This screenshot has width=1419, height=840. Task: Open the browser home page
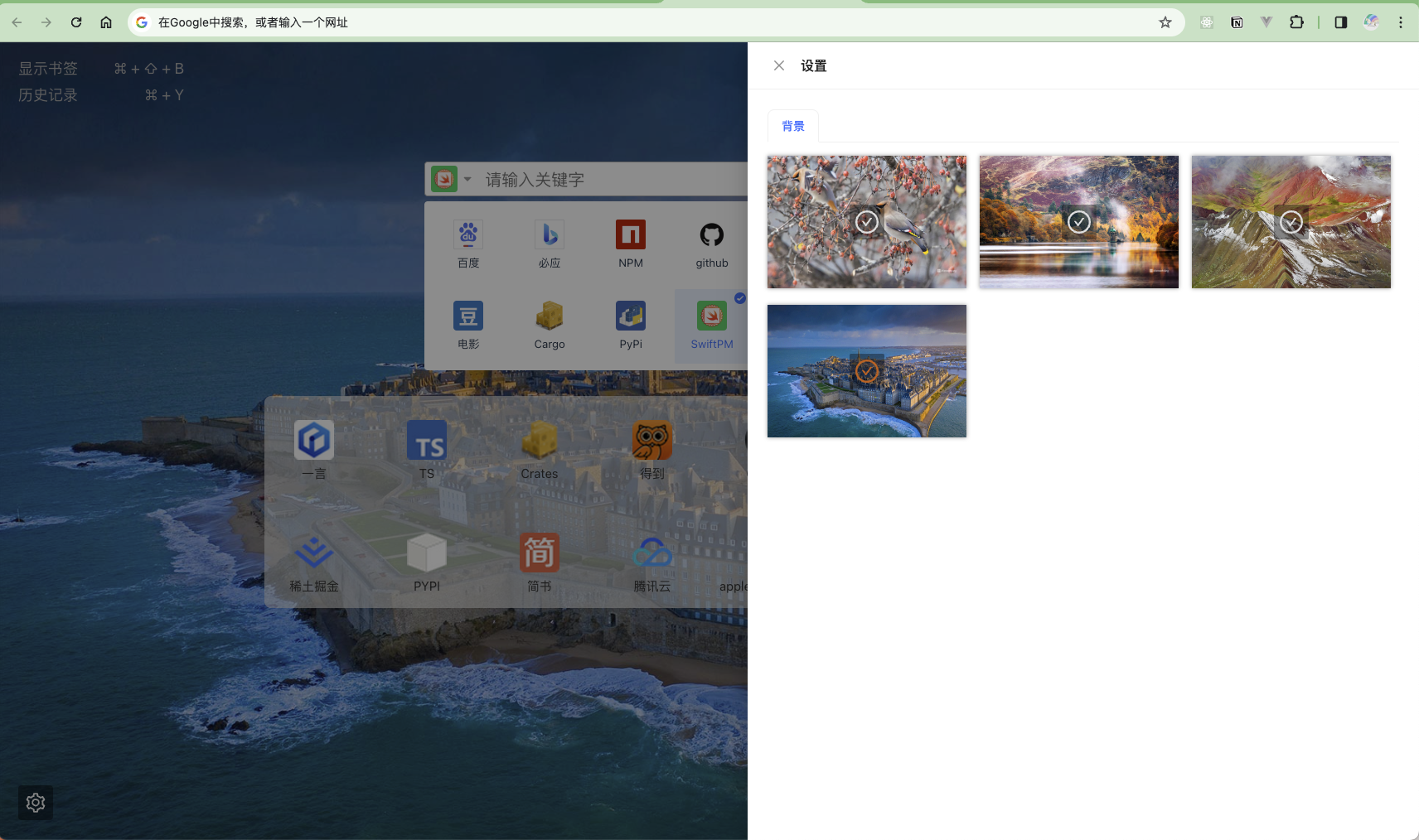click(x=106, y=22)
